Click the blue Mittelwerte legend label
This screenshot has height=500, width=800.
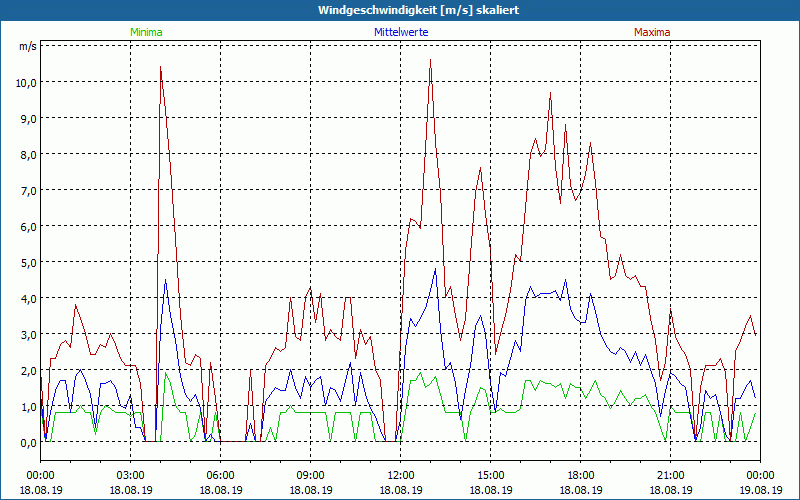pos(401,32)
